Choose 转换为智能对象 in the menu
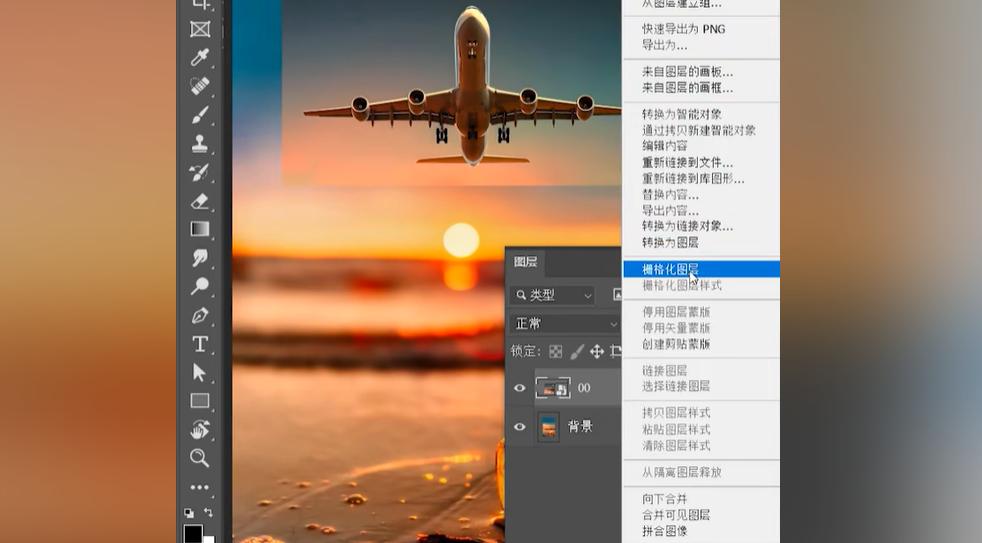The width and height of the screenshot is (982, 543). pyautogui.click(x=681, y=115)
